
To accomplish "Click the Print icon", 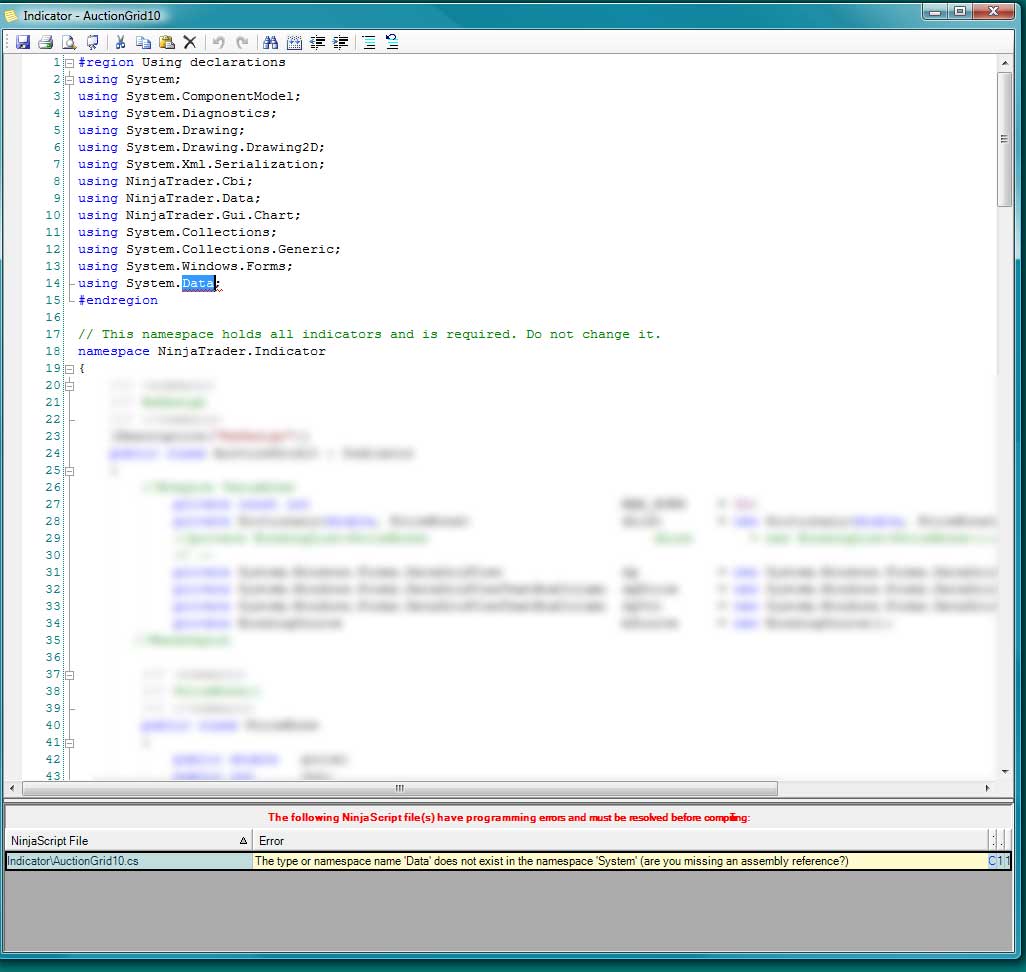I will point(45,42).
